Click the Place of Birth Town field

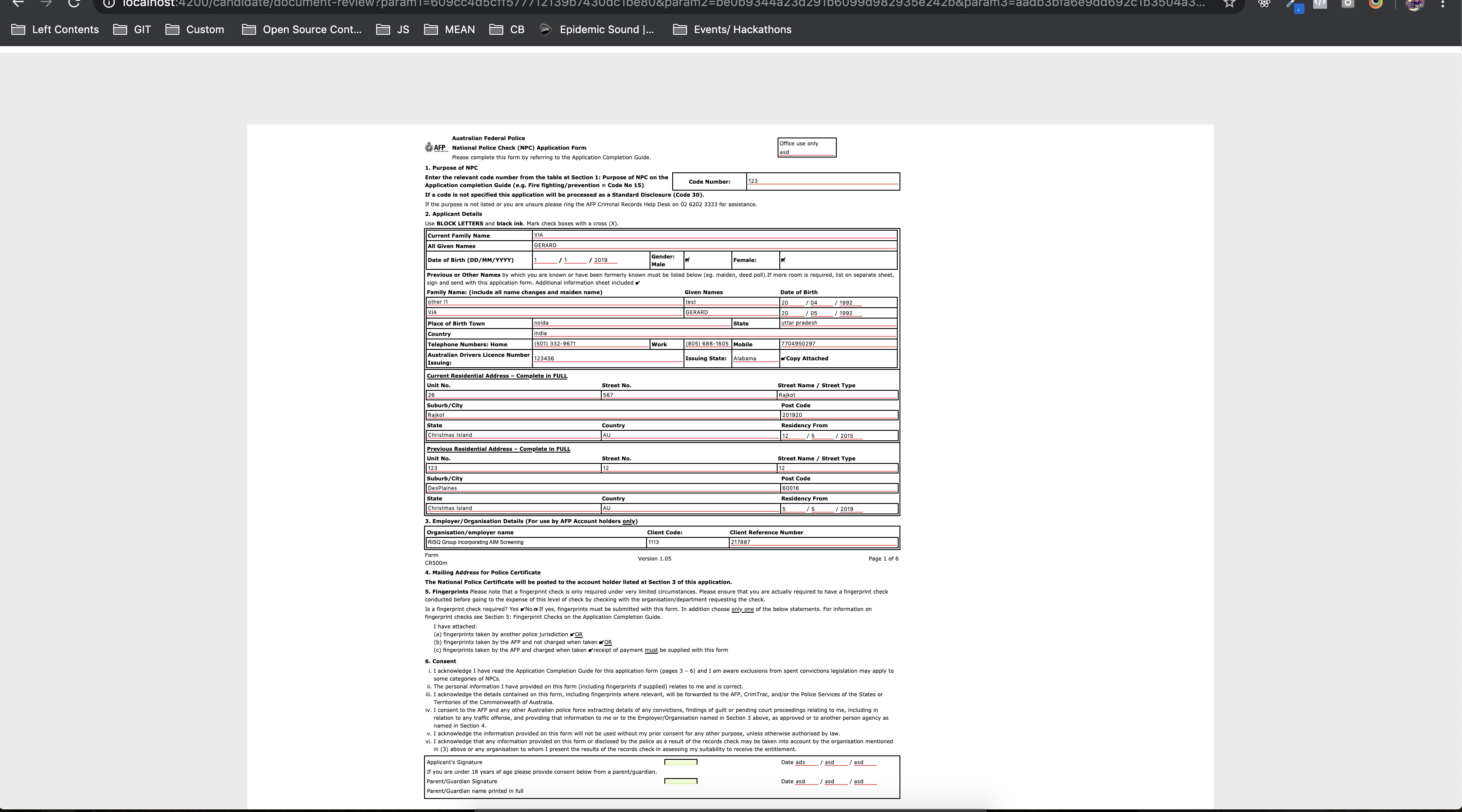[x=632, y=323]
